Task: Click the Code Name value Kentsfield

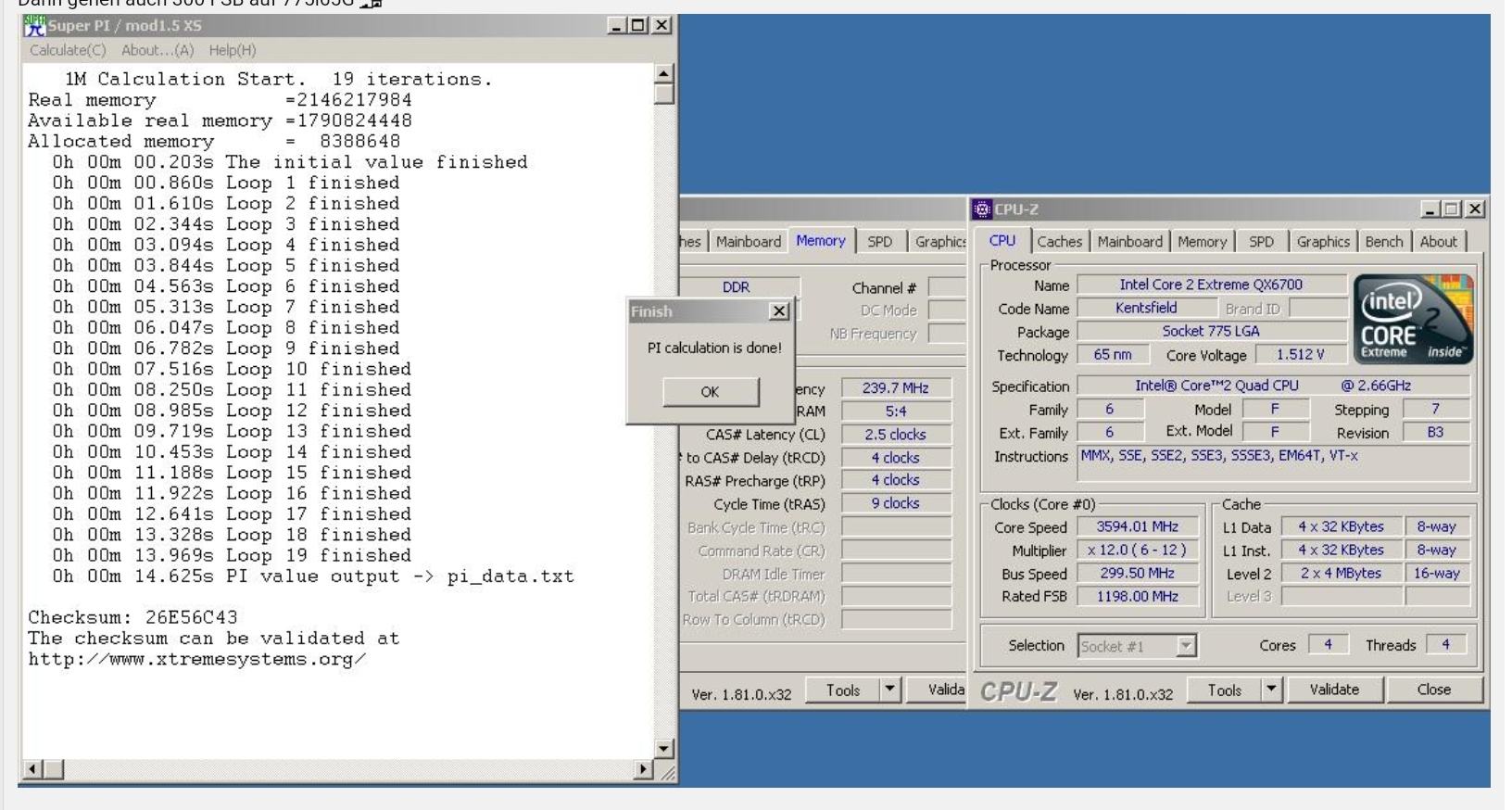Action: [1146, 308]
